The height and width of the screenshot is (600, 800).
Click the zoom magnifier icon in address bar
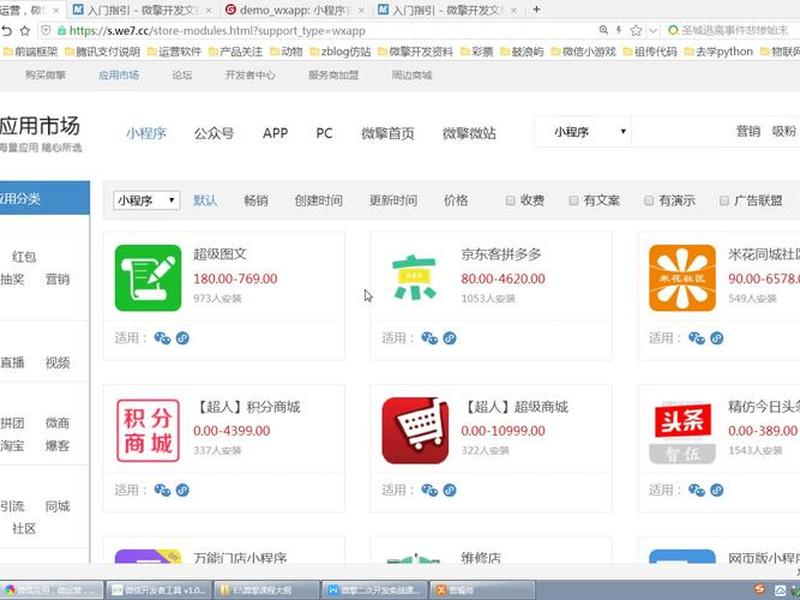(x=604, y=30)
